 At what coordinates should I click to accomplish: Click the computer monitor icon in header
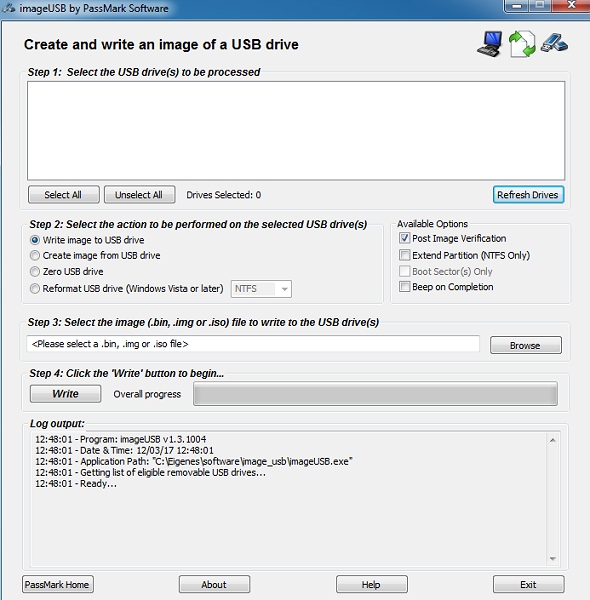click(489, 44)
